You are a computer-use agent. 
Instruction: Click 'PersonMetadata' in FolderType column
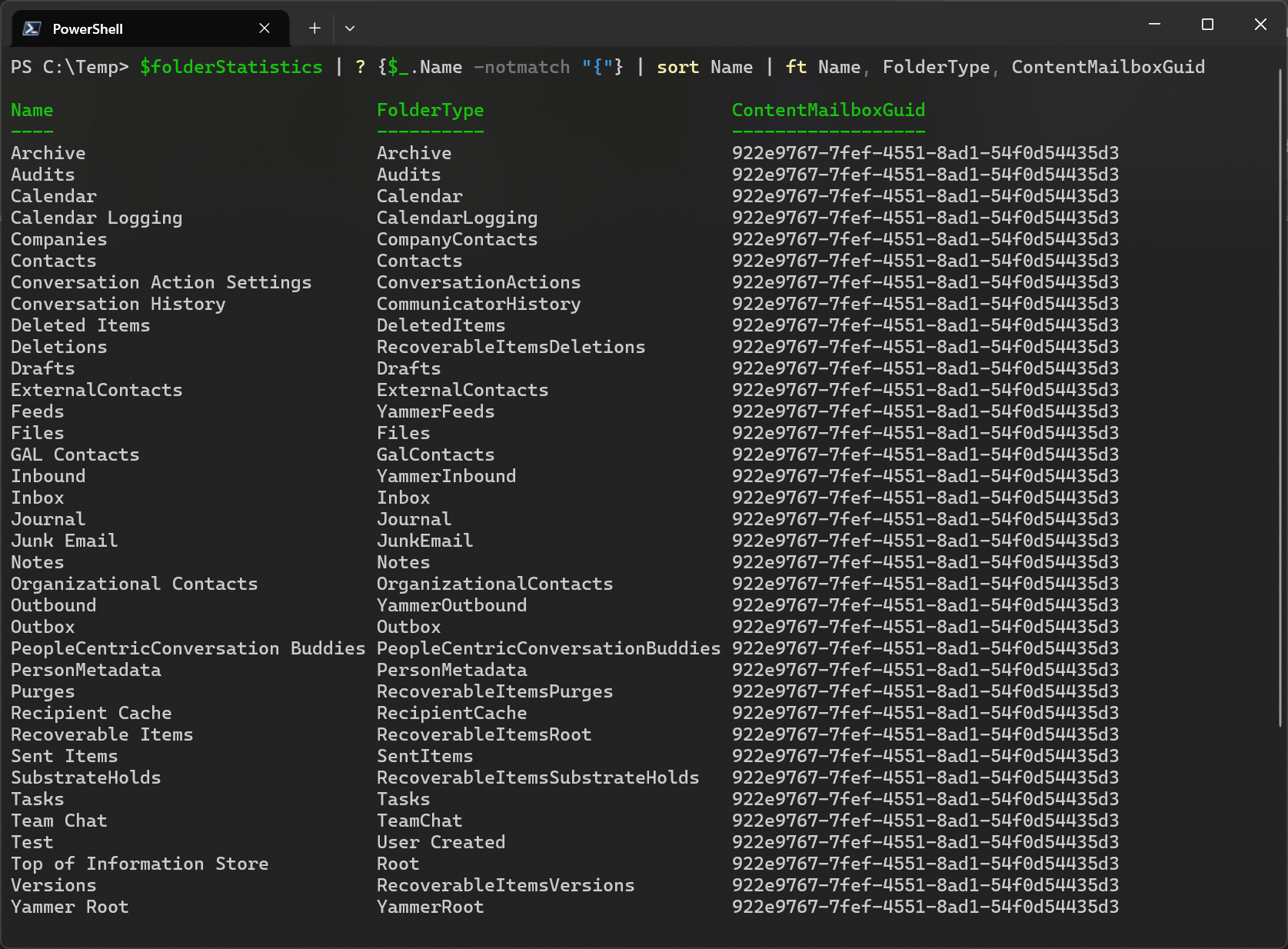pyautogui.click(x=452, y=670)
